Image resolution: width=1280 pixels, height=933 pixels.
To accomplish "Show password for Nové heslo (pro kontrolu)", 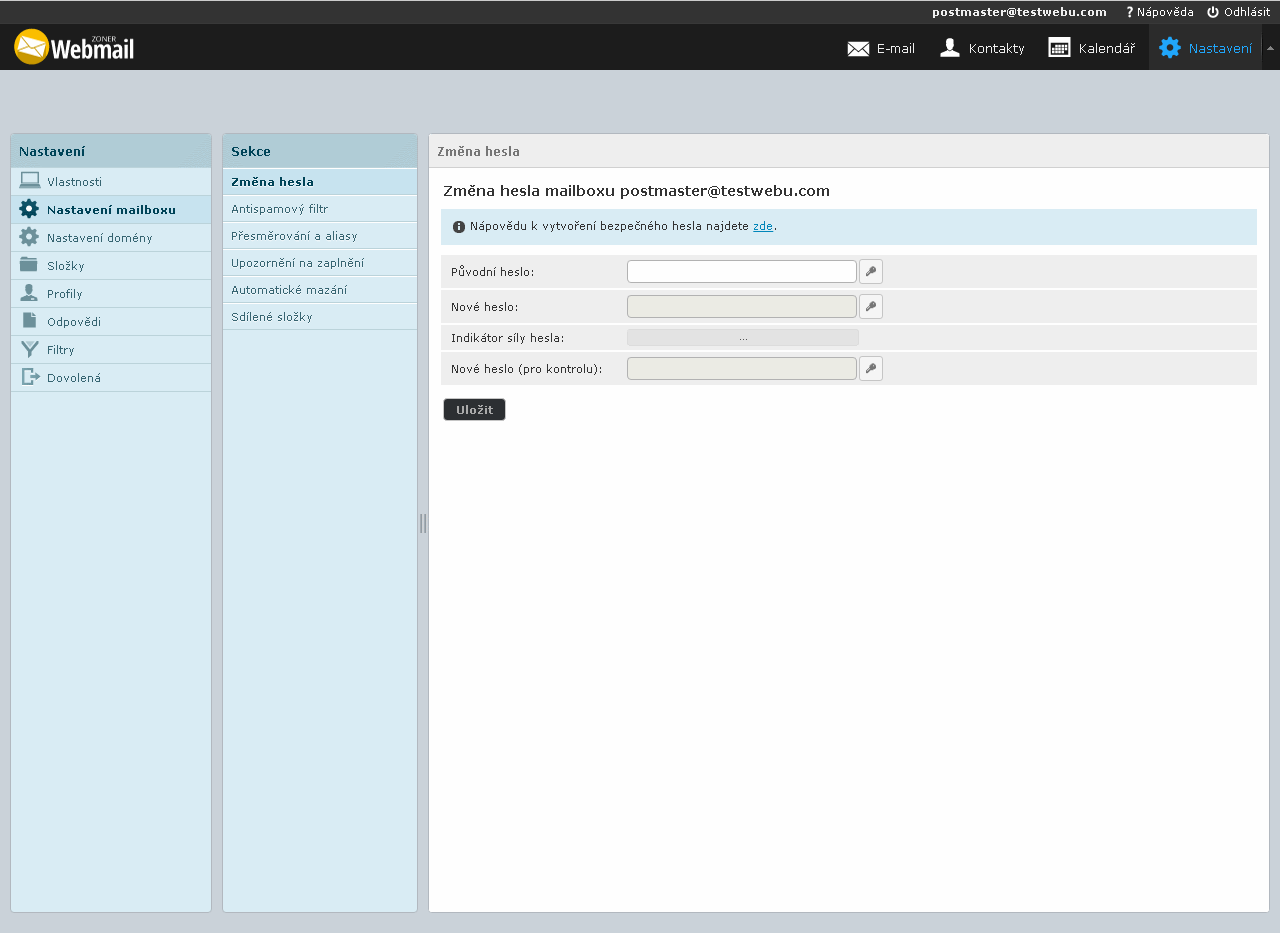I will [871, 369].
